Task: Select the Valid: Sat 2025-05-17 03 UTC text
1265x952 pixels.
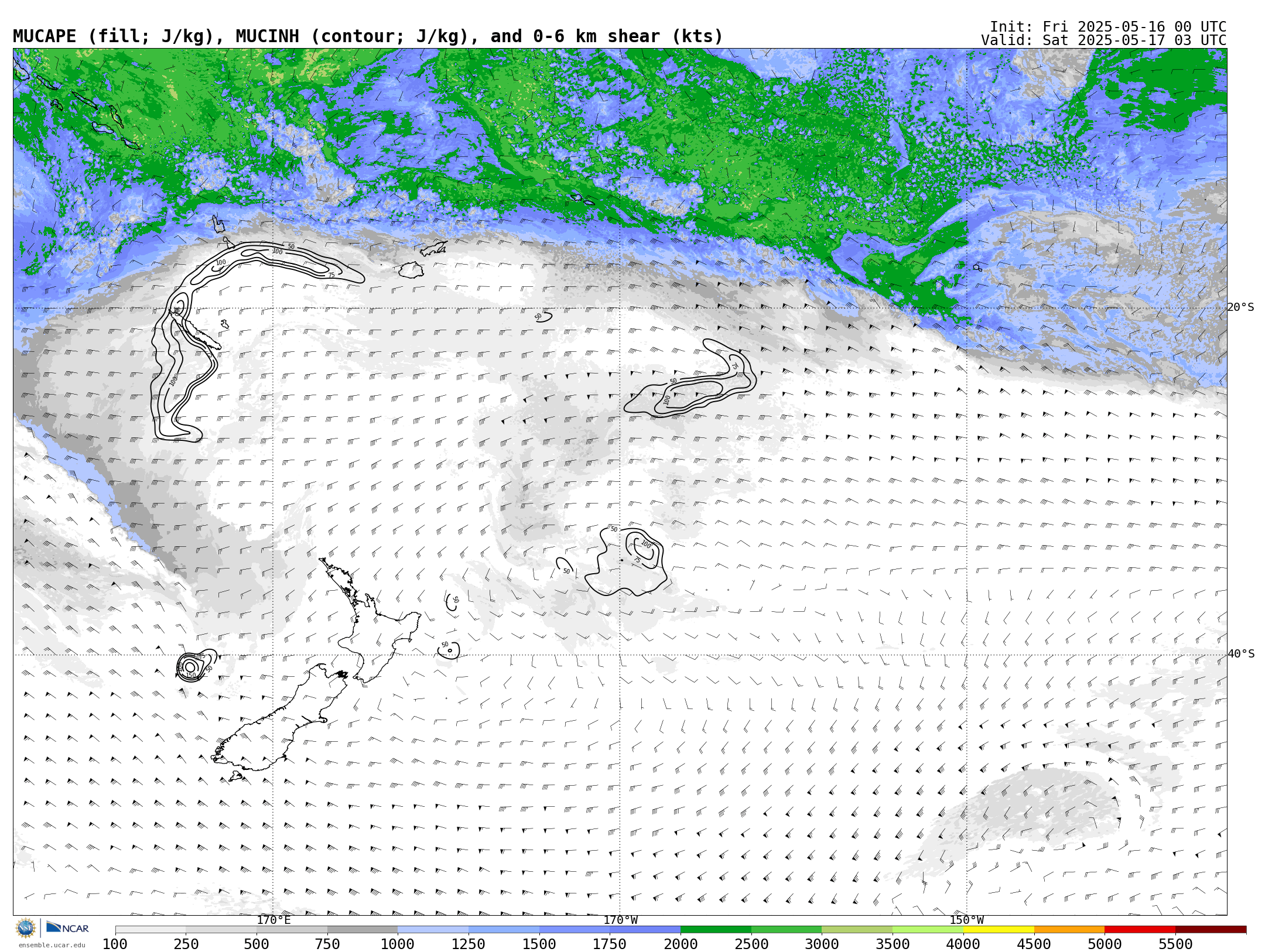Action: [1104, 40]
